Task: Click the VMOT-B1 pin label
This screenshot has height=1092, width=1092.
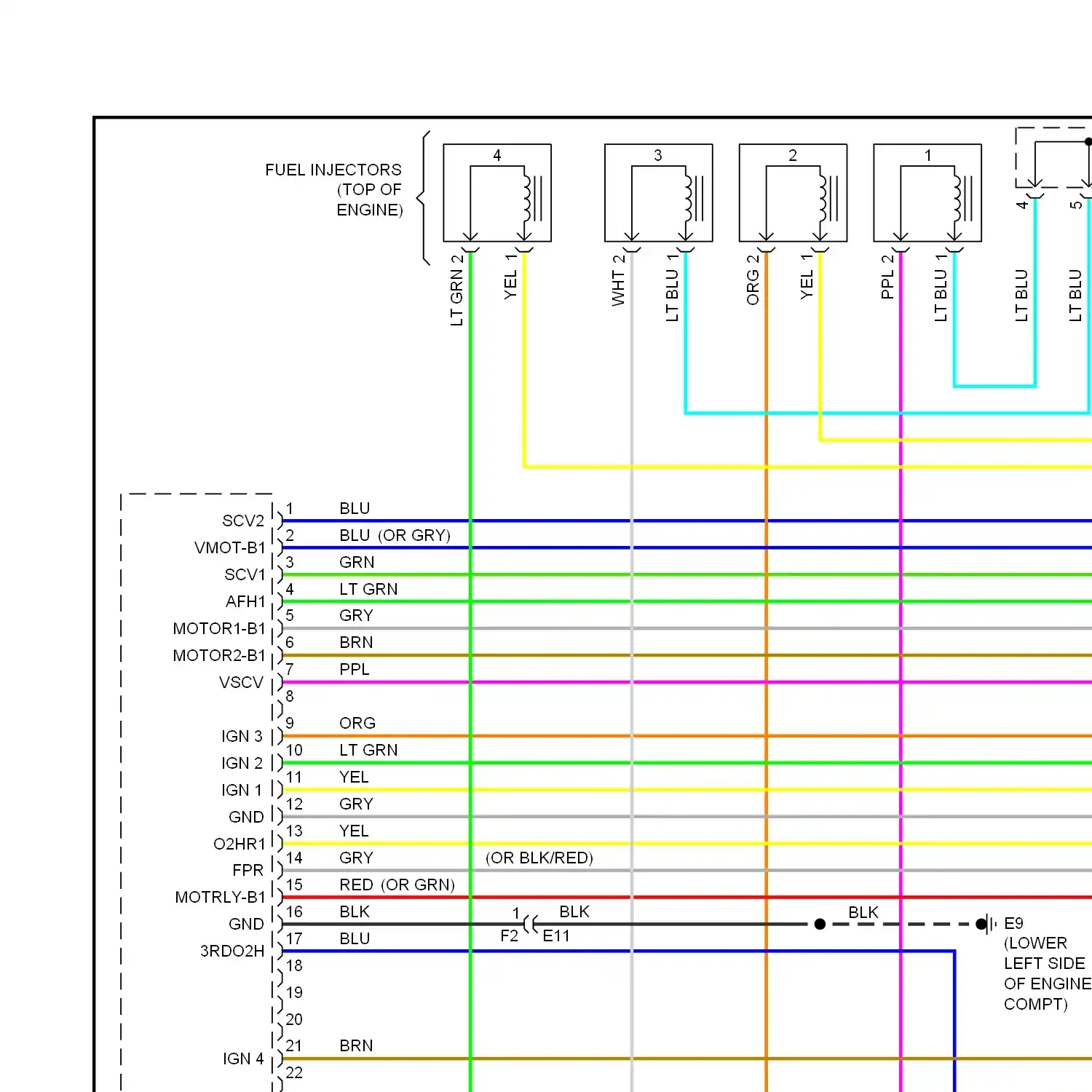Action: (230, 548)
